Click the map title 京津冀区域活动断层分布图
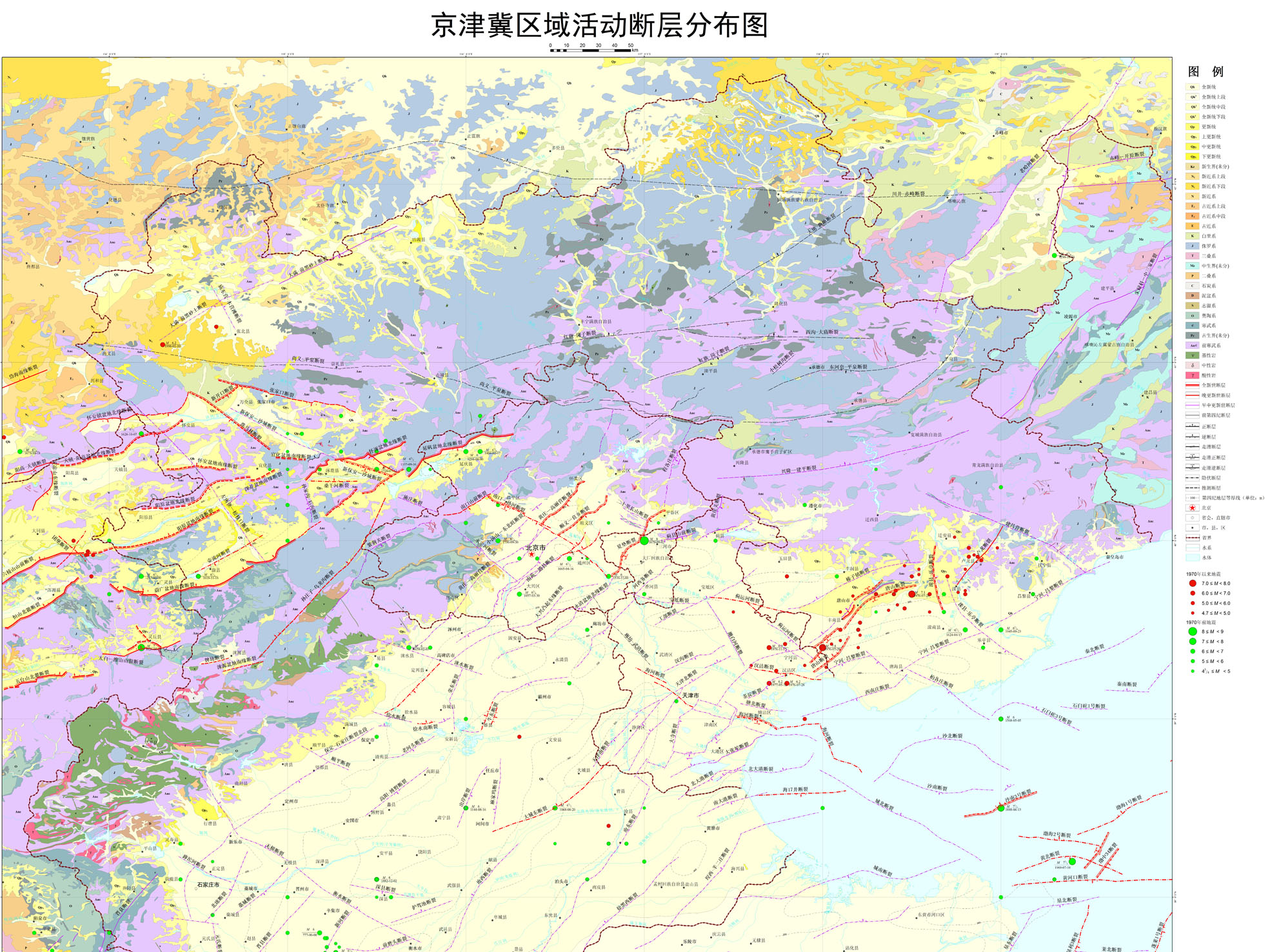This screenshot has width=1270, height=952. coord(599,26)
